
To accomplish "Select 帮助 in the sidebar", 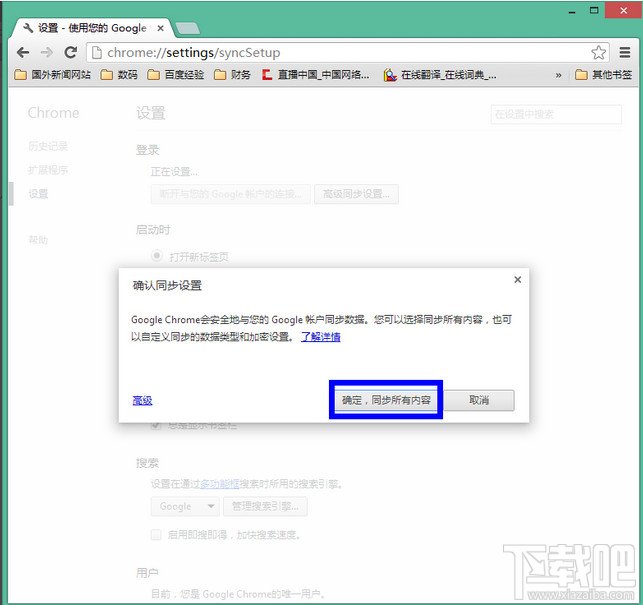I will (x=38, y=240).
